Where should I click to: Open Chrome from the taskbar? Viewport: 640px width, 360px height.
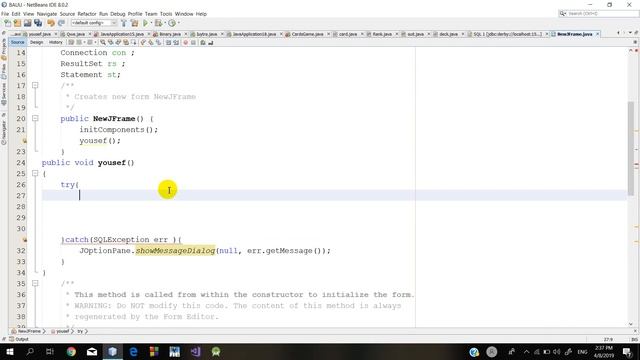pyautogui.click(x=71, y=351)
